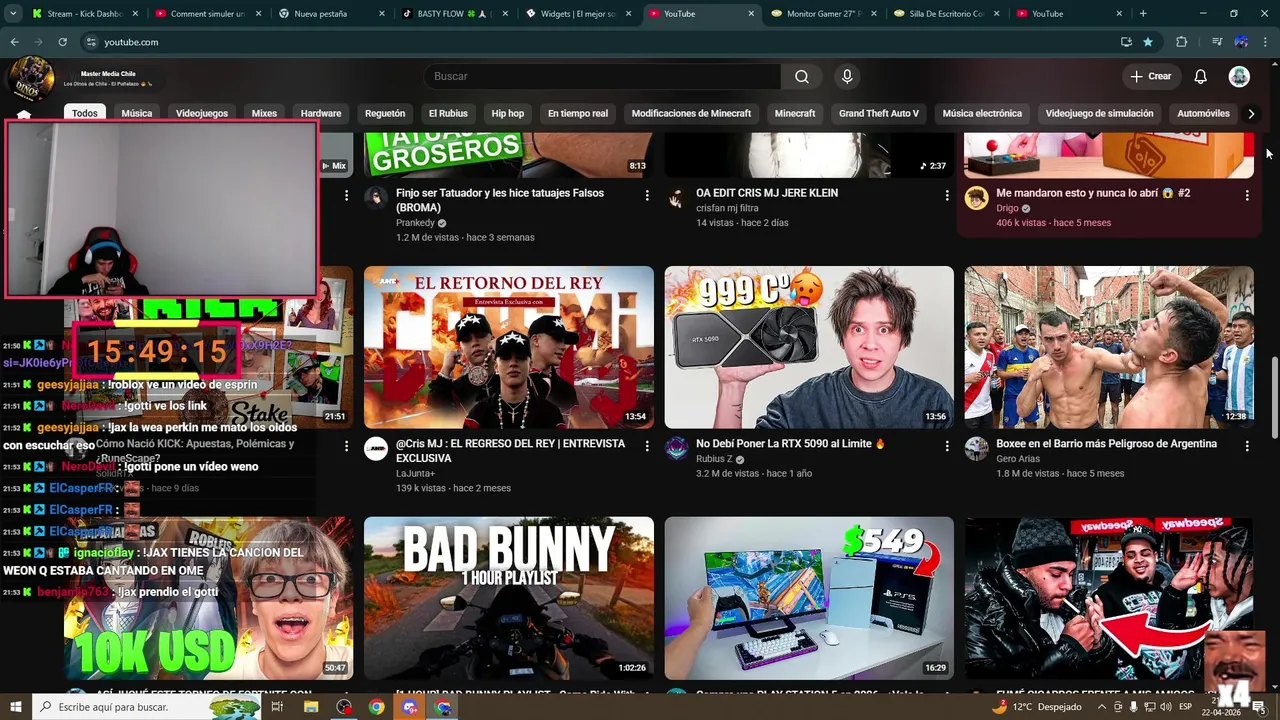Select the Videojuegos filter chip
Viewport: 1280px width, 720px height.
202,114
